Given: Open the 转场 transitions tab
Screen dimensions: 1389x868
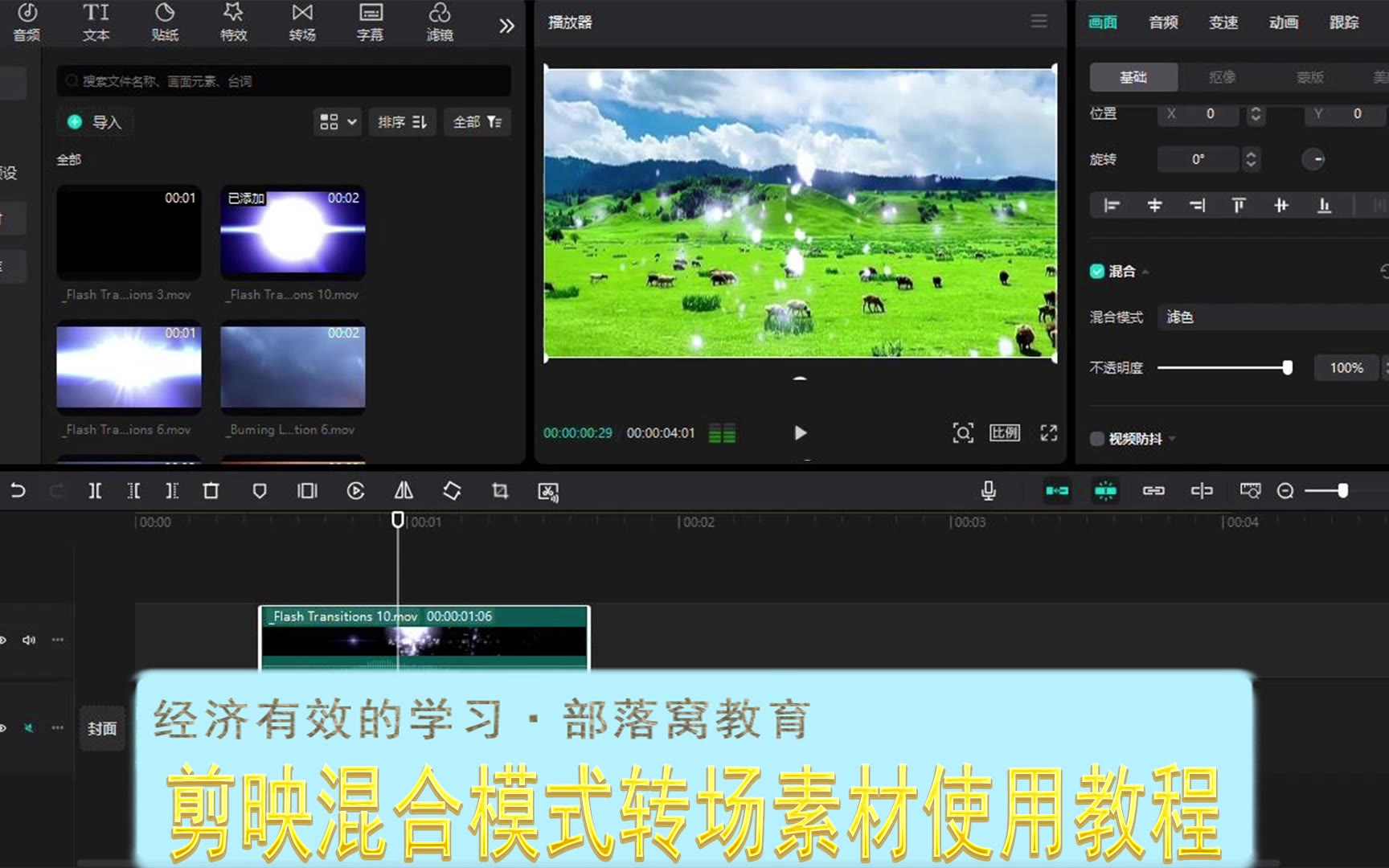Looking at the screenshot, I should click(302, 23).
